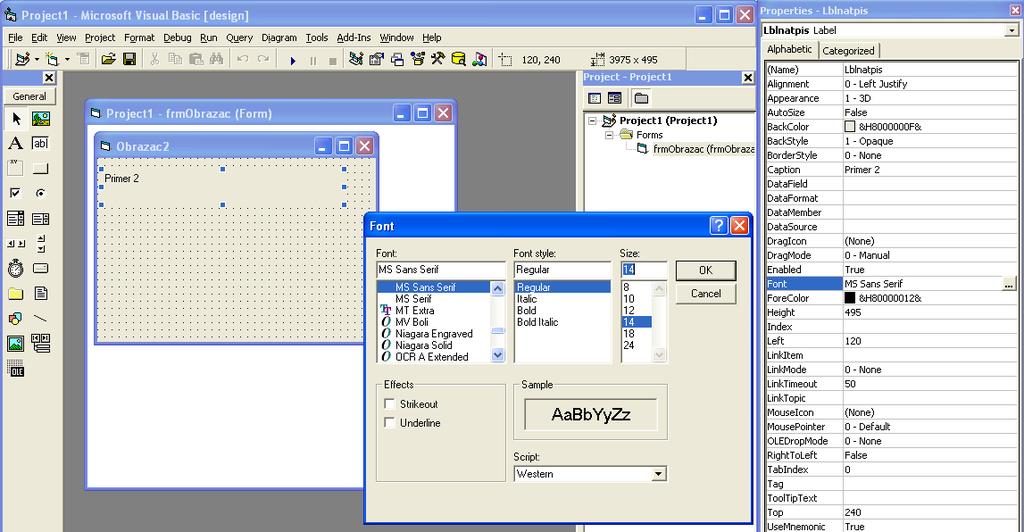Viewport: 1024px width, 532px height.
Task: Select the Caption property row in Properties
Action: pyautogui.click(x=891, y=170)
